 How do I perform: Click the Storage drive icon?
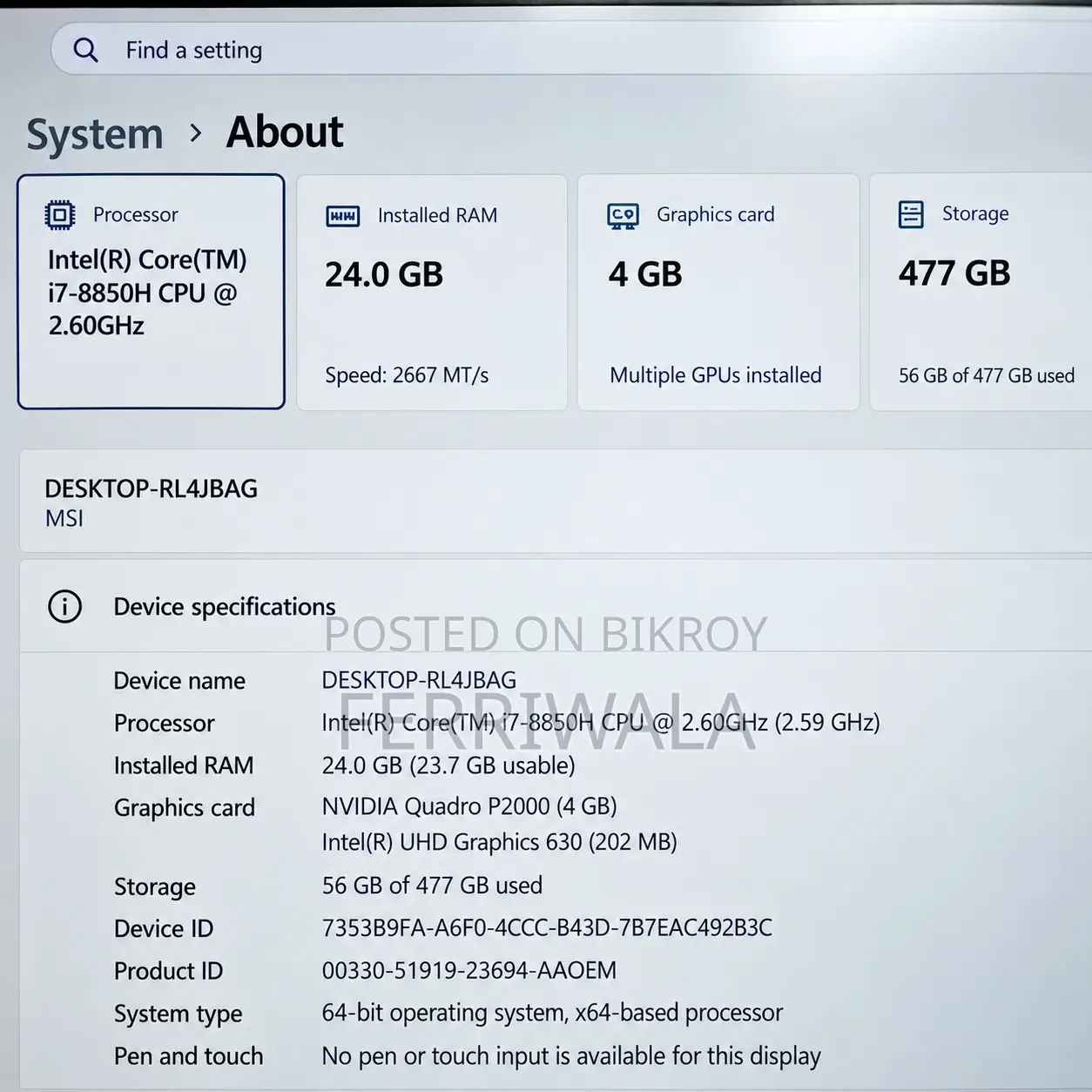point(911,214)
